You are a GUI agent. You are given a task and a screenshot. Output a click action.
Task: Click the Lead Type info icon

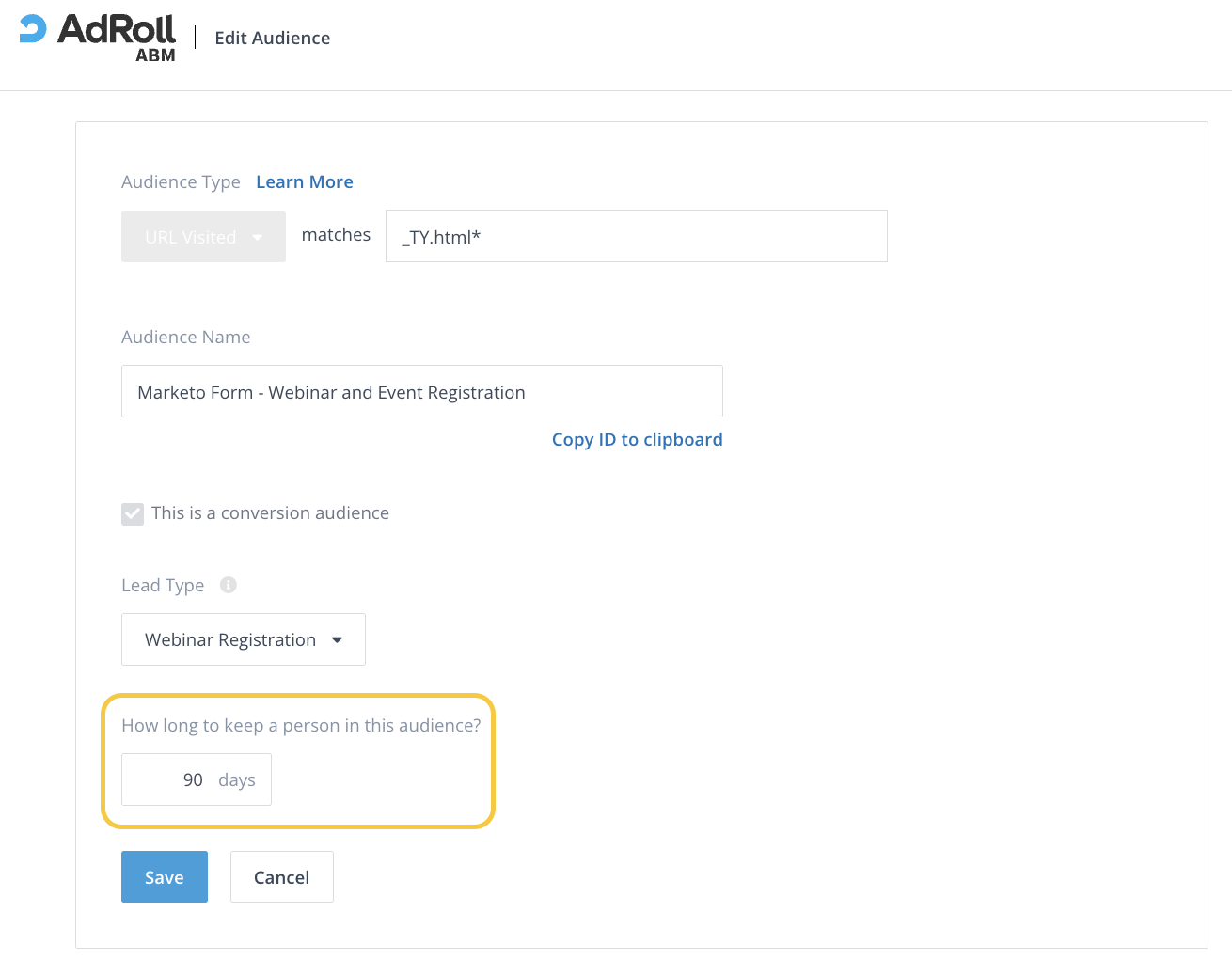[229, 585]
